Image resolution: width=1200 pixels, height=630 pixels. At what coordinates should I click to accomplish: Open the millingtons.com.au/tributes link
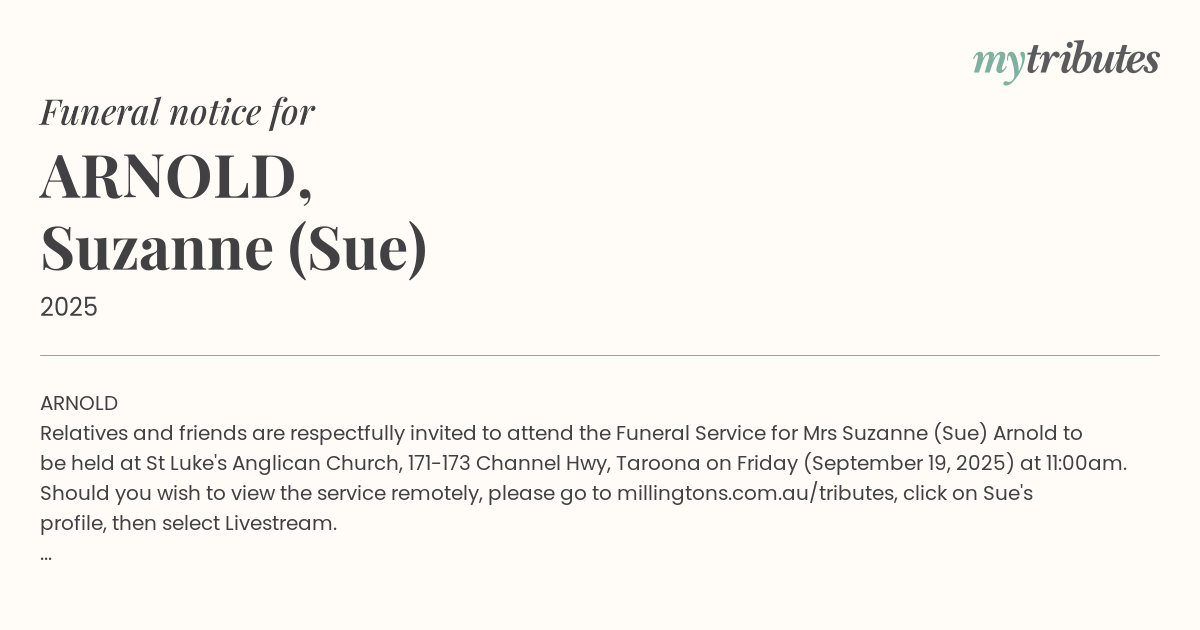(756, 493)
